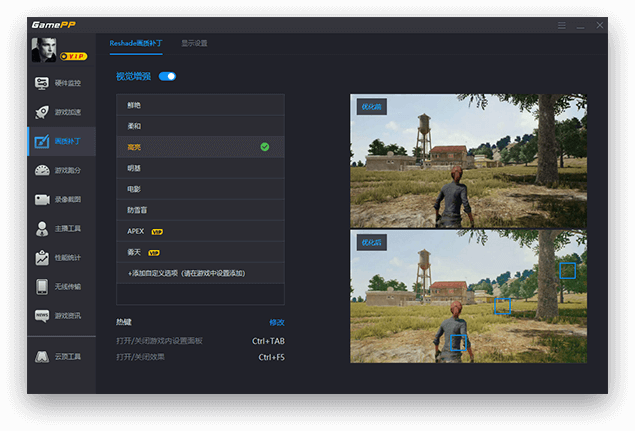This screenshot has height=431, width=635.
Task: Open 无线传输 via the phone icon
Action: [42, 287]
